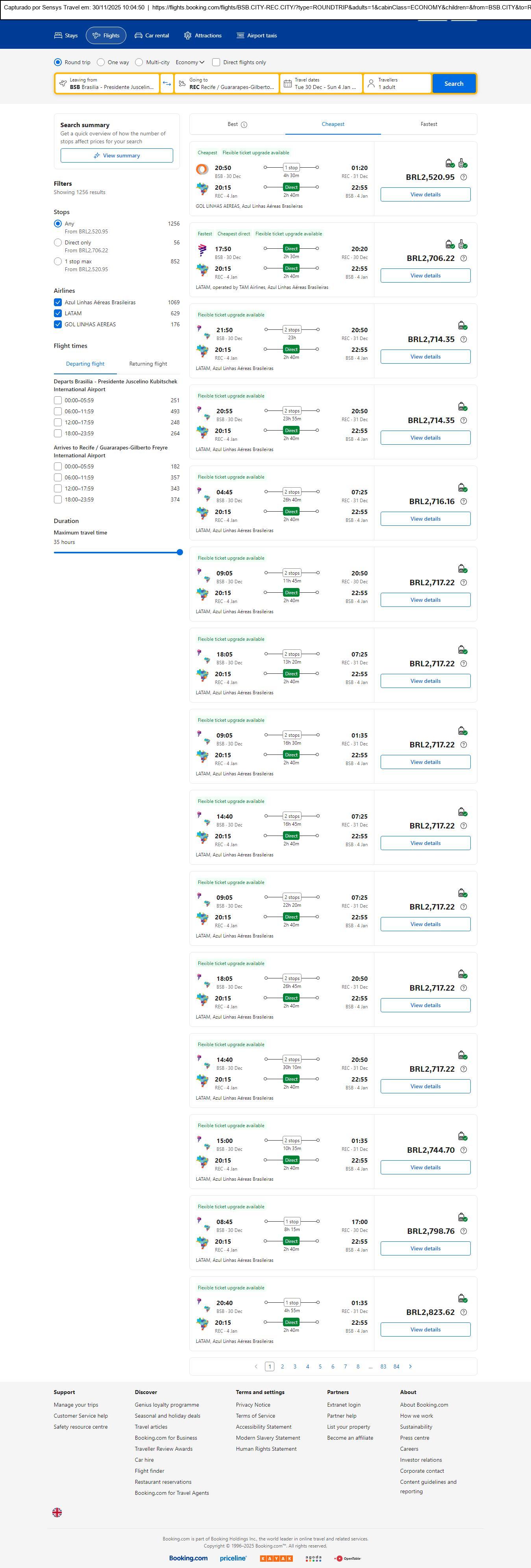Click the info icon beside the Best tab
Screen dimensions: 531x1568
click(x=244, y=125)
